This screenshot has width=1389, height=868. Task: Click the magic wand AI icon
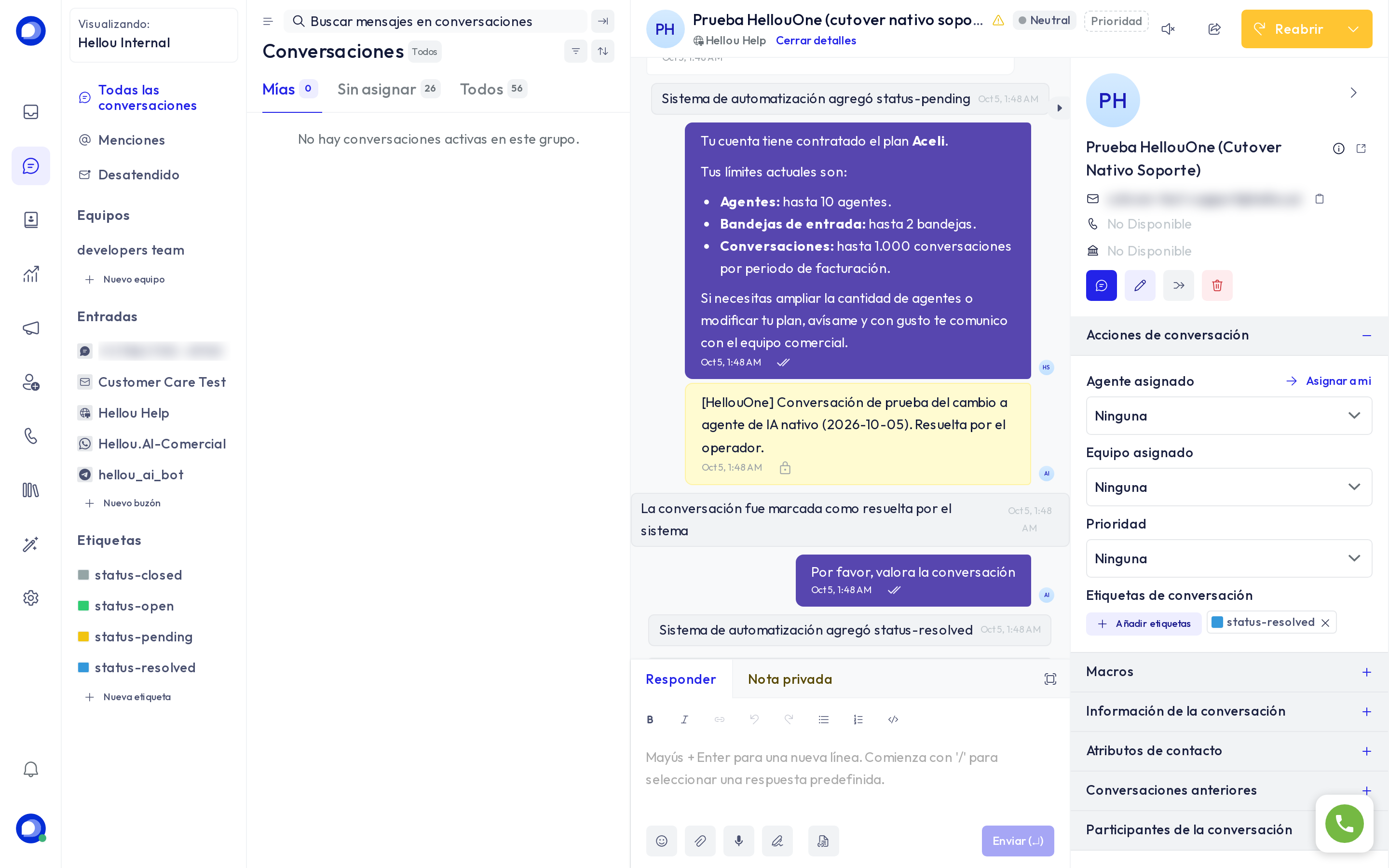pyautogui.click(x=31, y=543)
